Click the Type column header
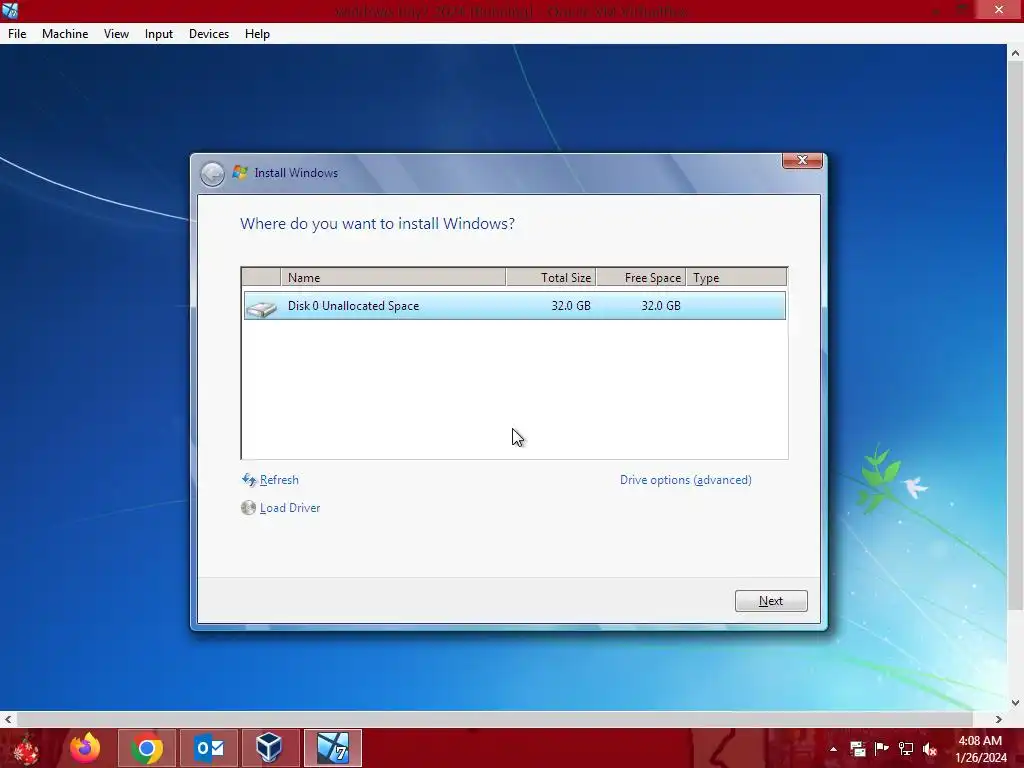This screenshot has width=1024, height=768. [737, 278]
